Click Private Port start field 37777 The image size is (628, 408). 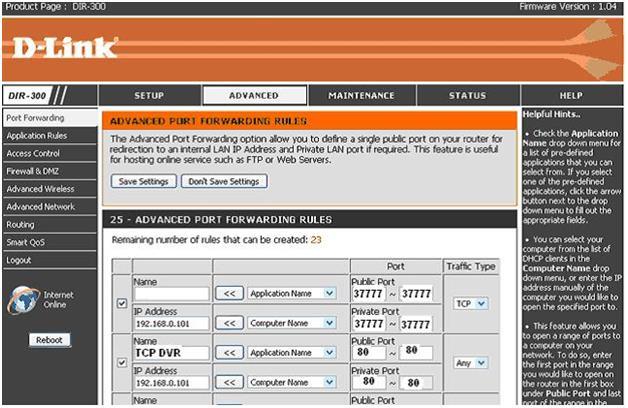click(x=368, y=324)
